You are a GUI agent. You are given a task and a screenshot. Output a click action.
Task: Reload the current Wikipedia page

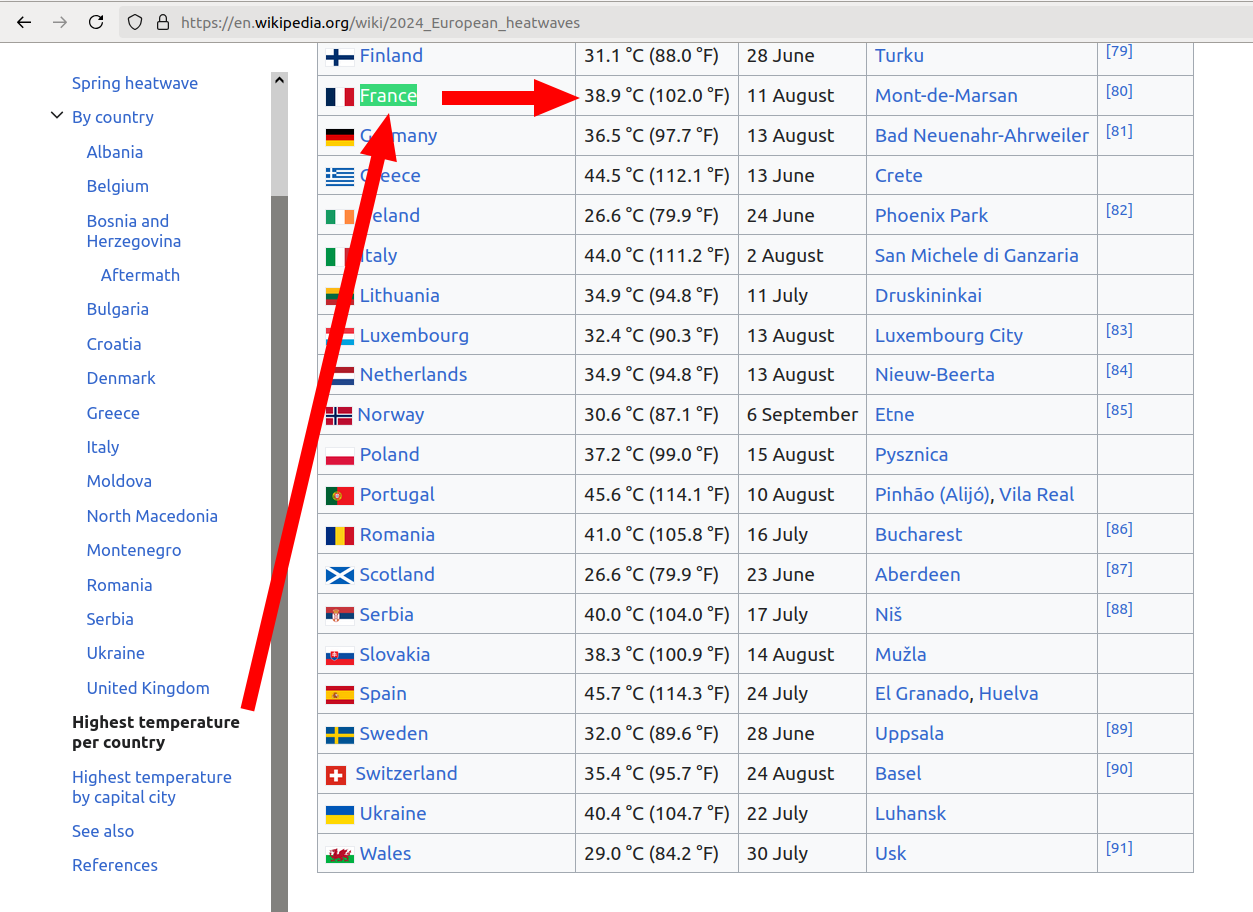96,22
